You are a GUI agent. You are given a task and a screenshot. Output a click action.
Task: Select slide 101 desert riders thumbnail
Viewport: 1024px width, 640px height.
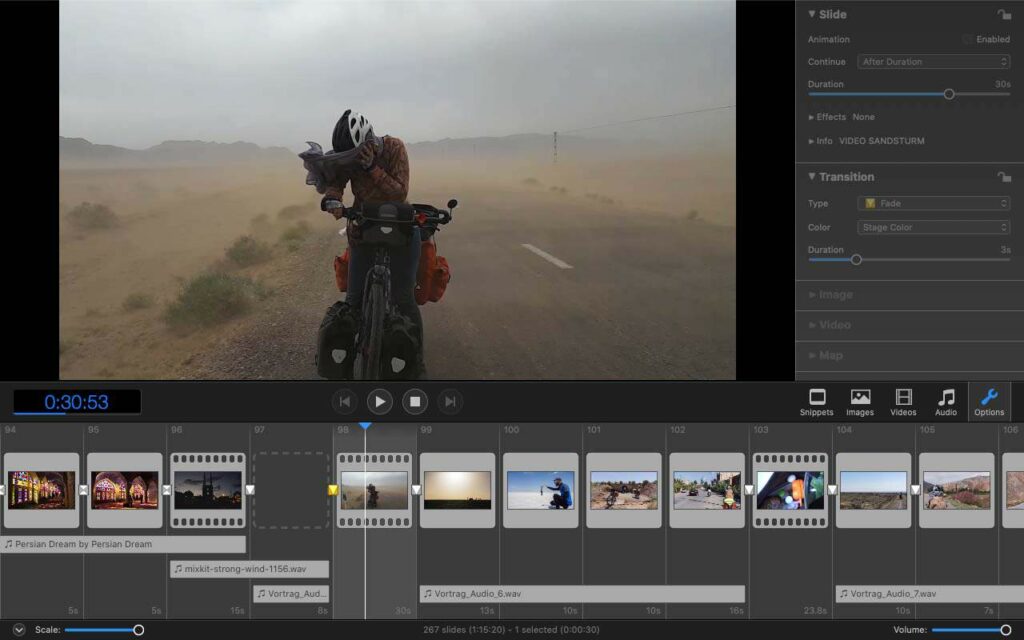[624, 490]
